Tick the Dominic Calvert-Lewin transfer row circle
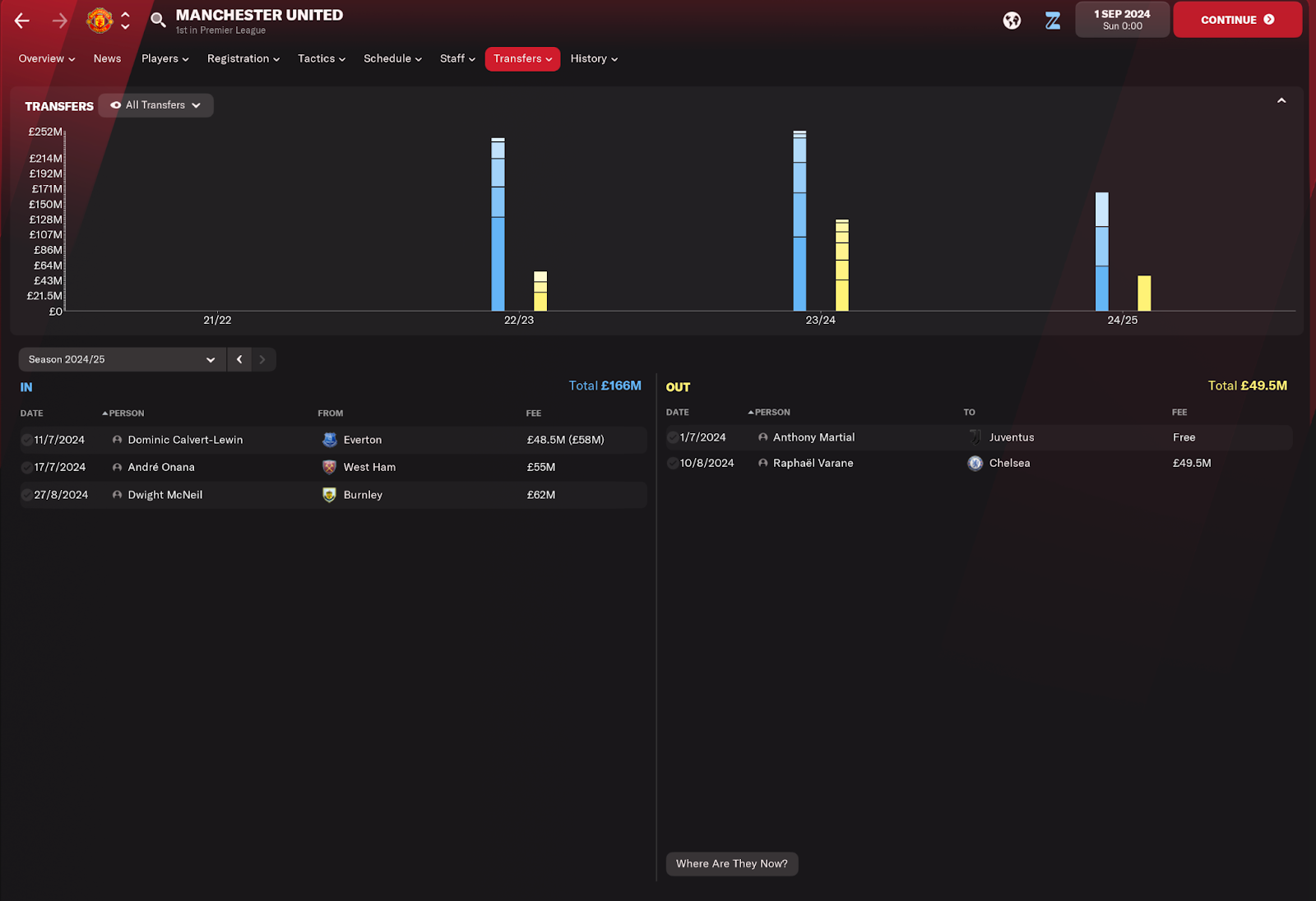 (x=27, y=440)
